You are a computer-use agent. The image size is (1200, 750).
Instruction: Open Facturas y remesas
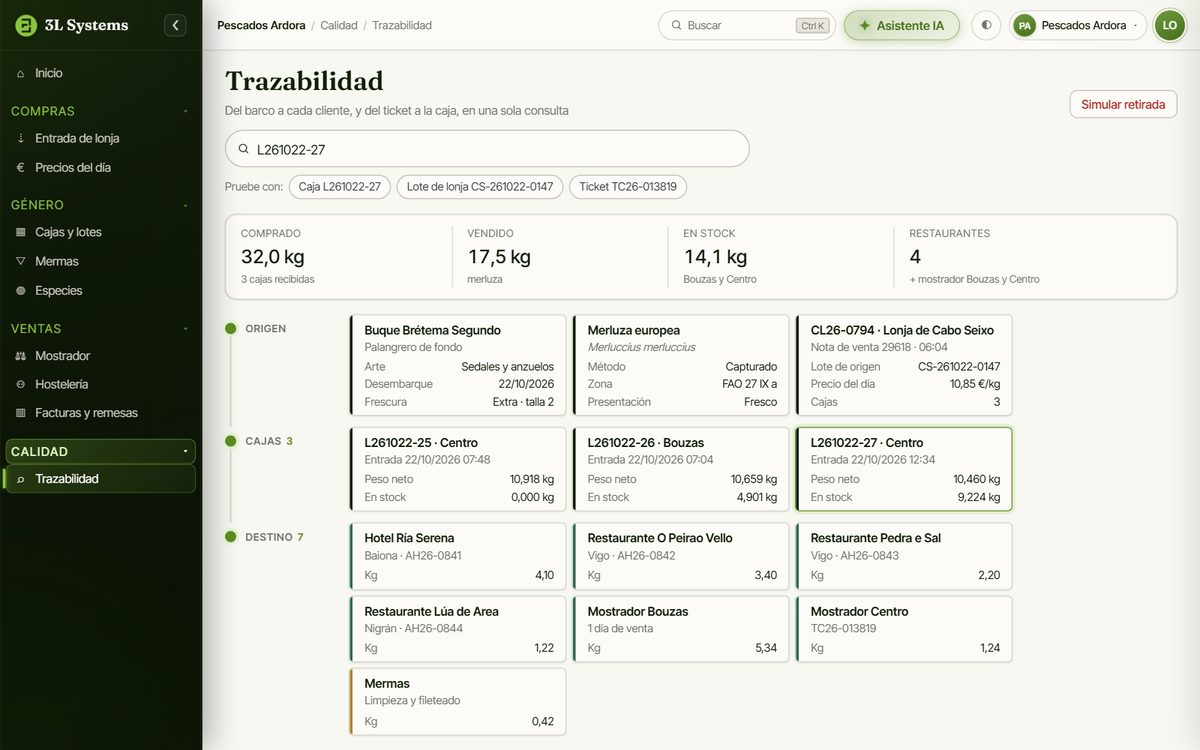(x=100, y=413)
